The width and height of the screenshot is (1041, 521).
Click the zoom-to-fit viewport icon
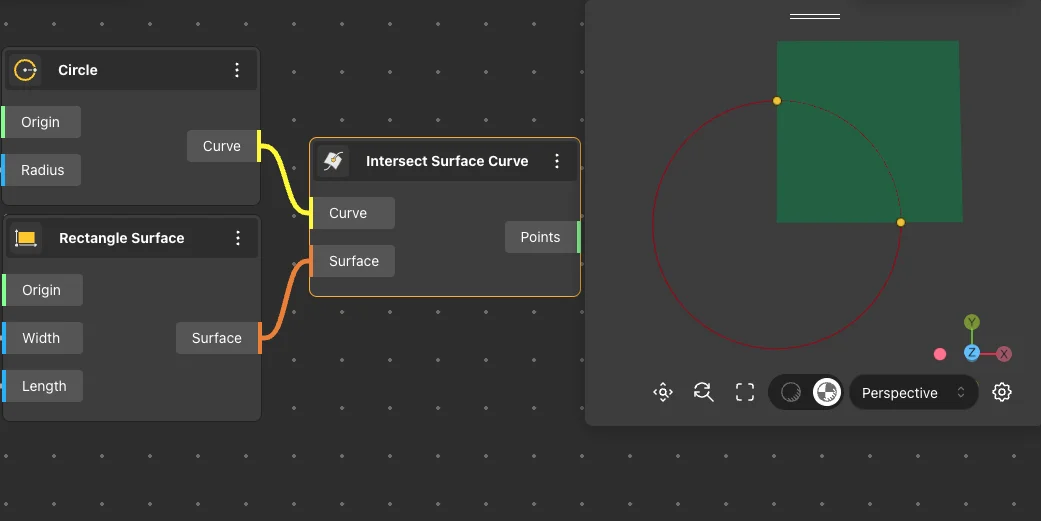pos(663,393)
